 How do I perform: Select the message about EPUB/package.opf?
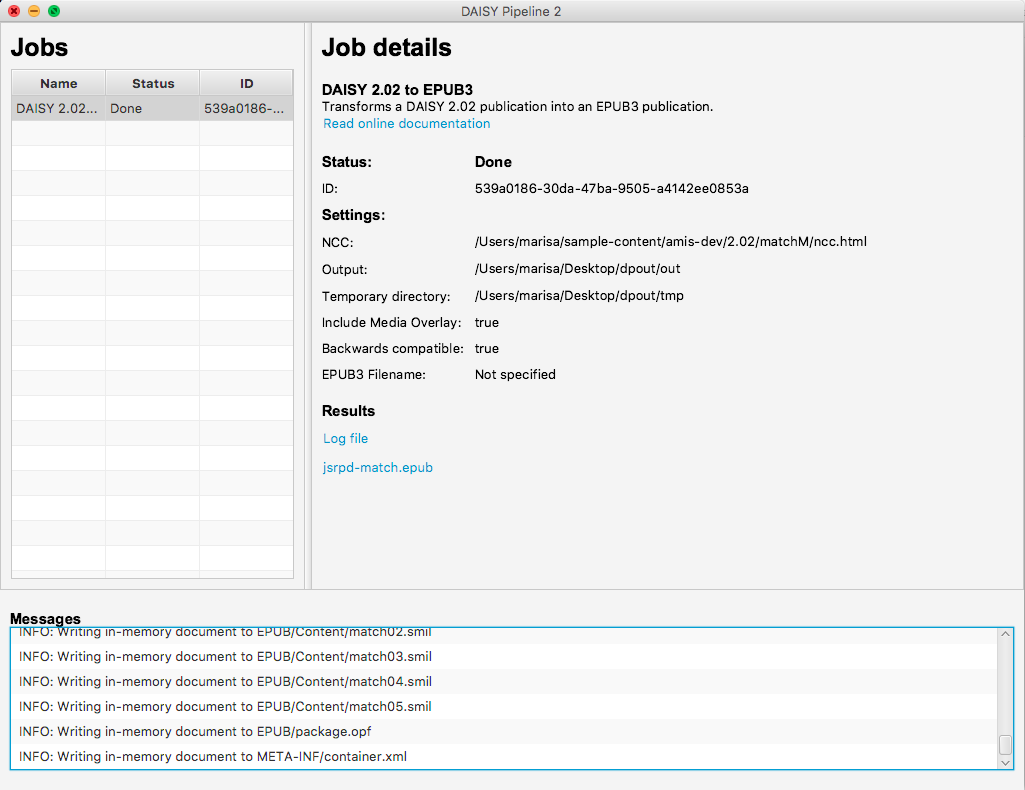(x=503, y=731)
